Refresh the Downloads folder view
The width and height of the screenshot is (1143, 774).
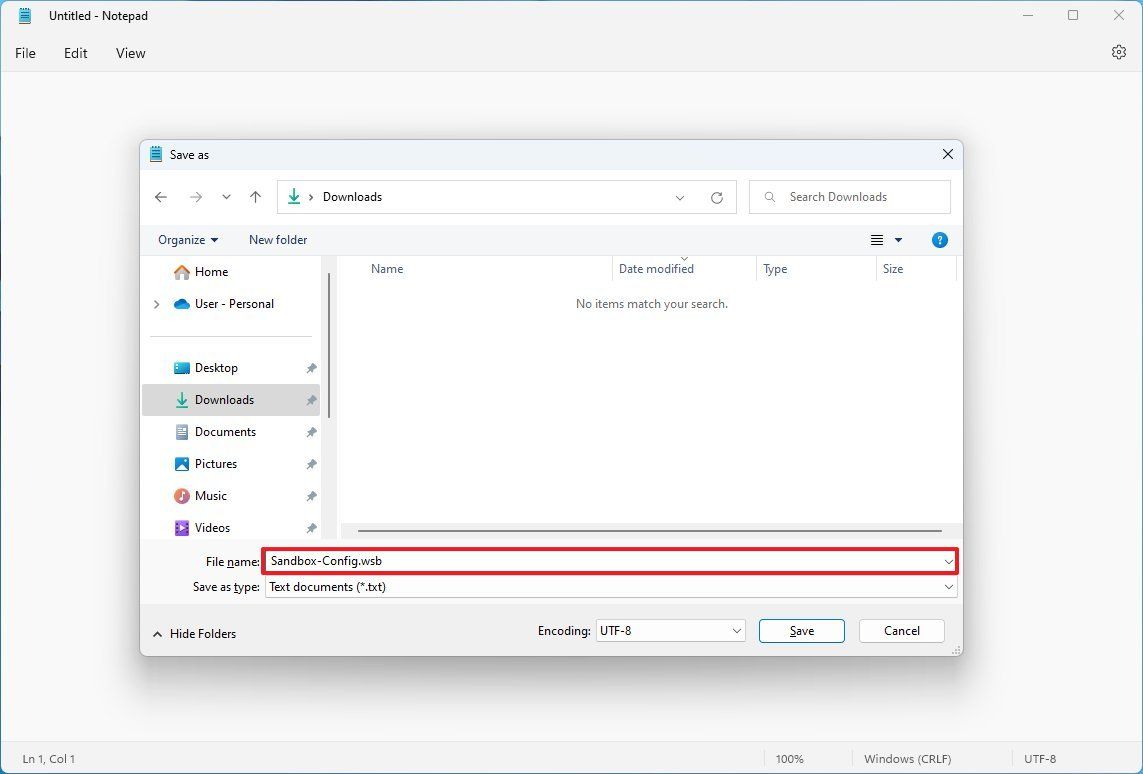717,197
